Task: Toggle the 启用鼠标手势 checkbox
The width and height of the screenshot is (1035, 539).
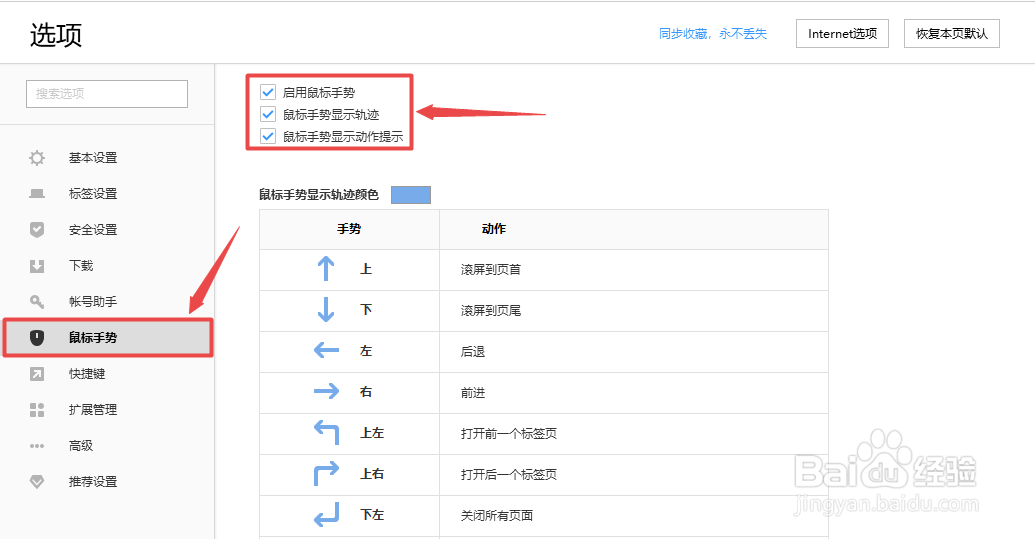Action: click(267, 92)
